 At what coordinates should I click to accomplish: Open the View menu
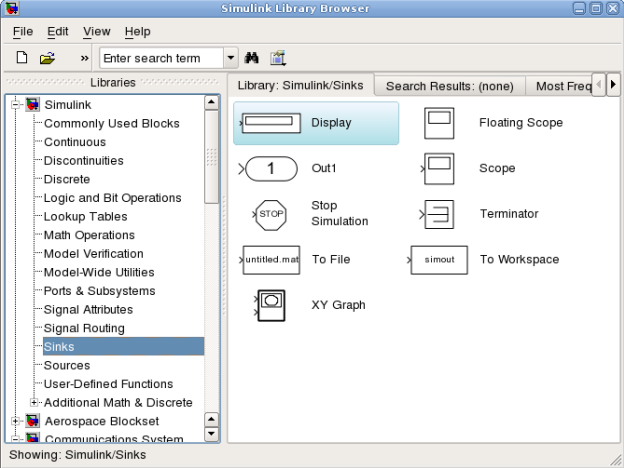click(x=97, y=31)
